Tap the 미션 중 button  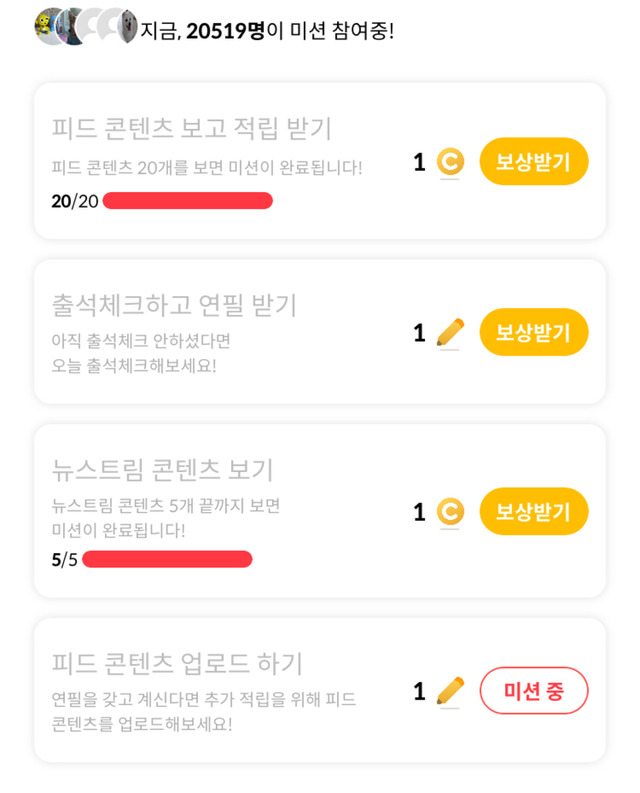[x=533, y=691]
